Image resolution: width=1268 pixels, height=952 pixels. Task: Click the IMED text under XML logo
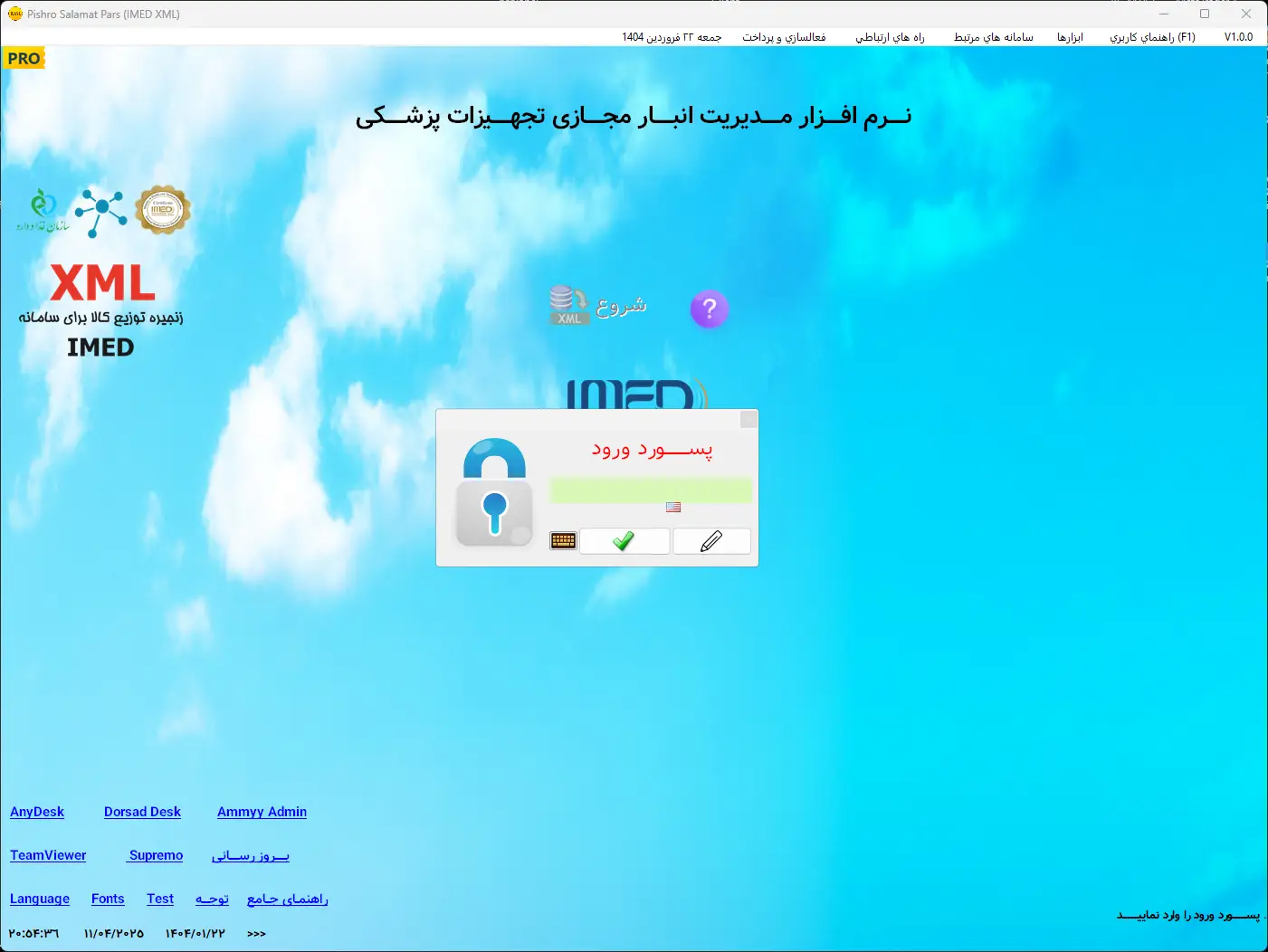click(x=100, y=347)
